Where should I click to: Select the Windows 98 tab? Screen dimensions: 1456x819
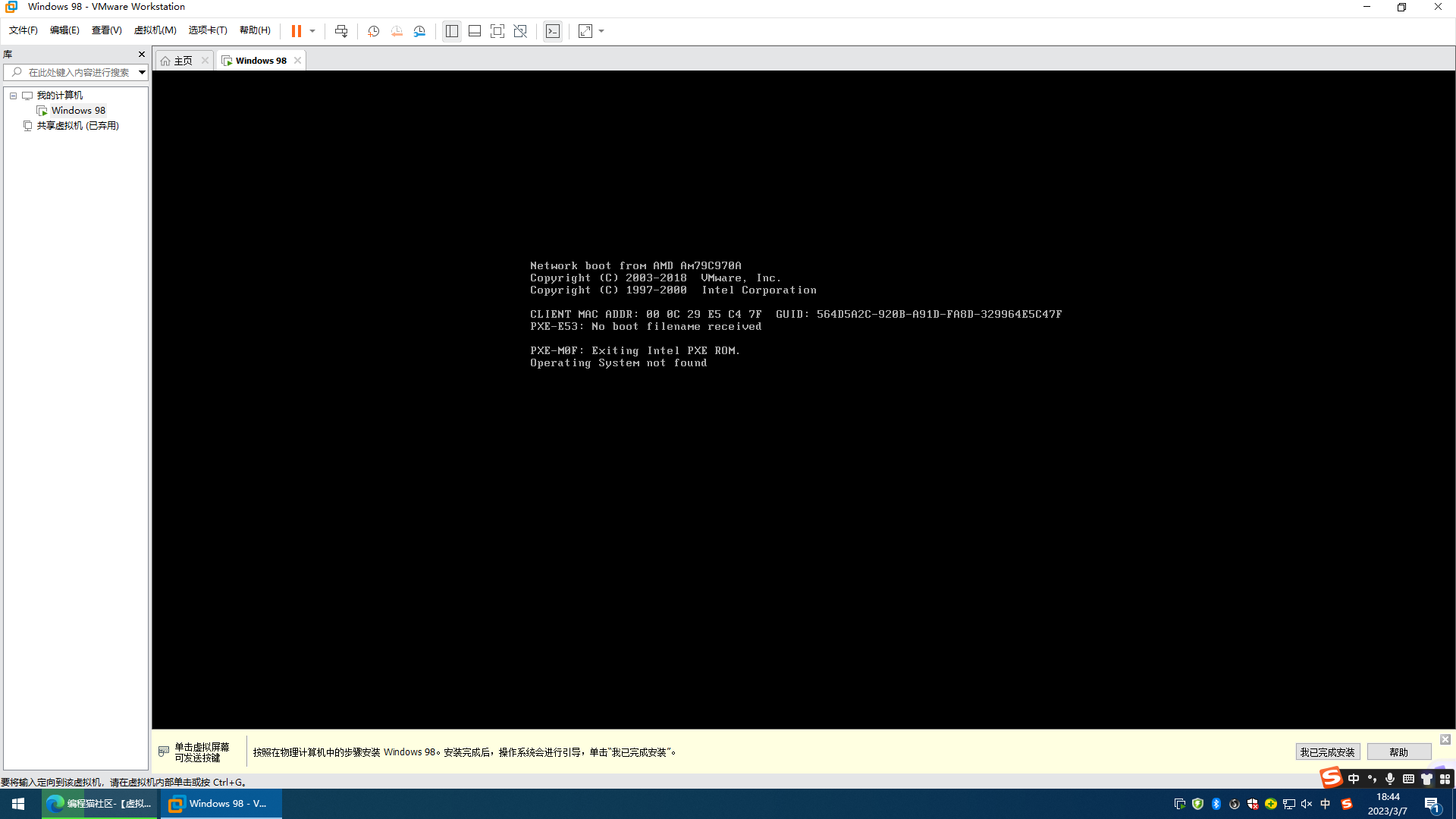tap(260, 61)
